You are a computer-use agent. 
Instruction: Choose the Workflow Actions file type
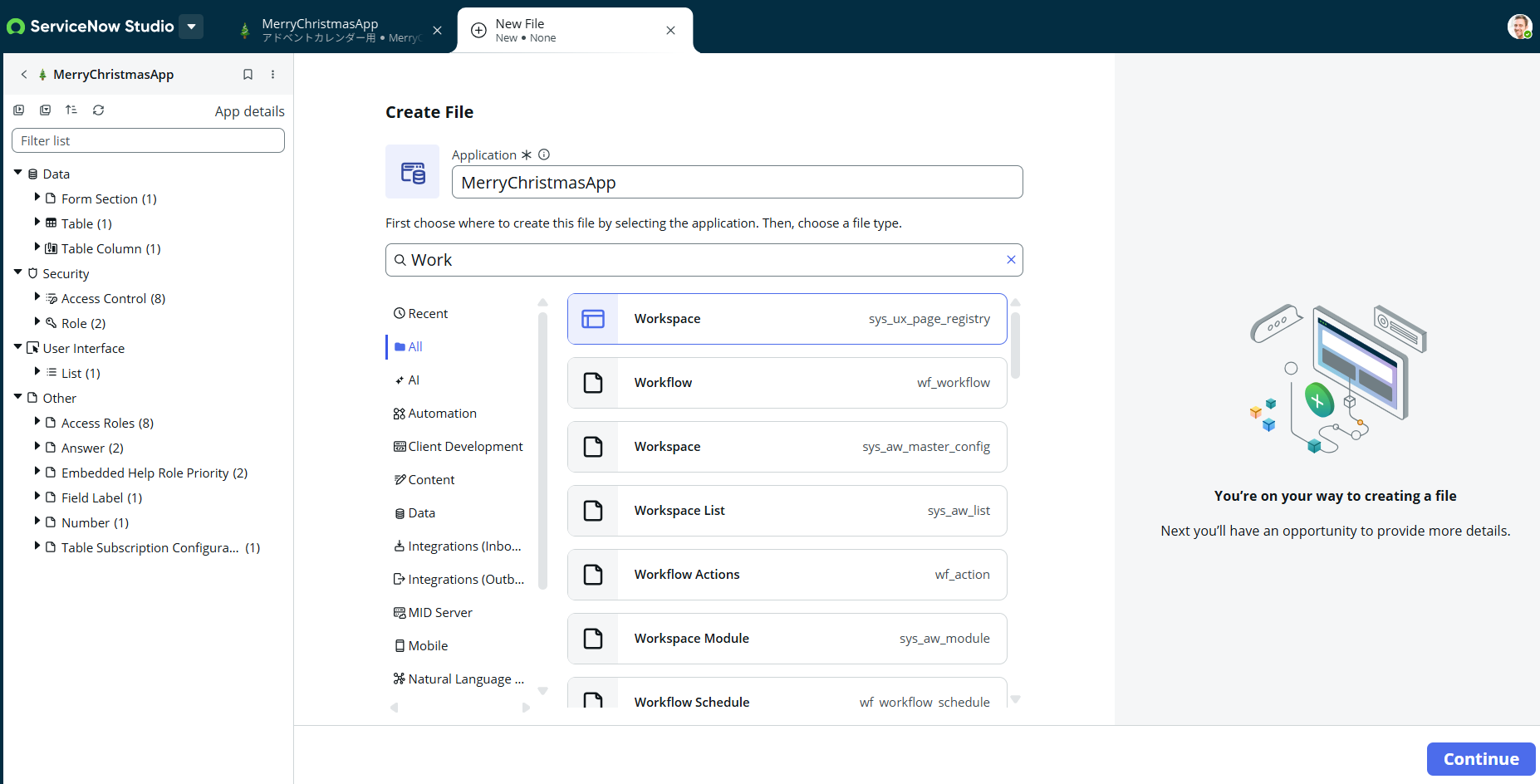tap(787, 575)
